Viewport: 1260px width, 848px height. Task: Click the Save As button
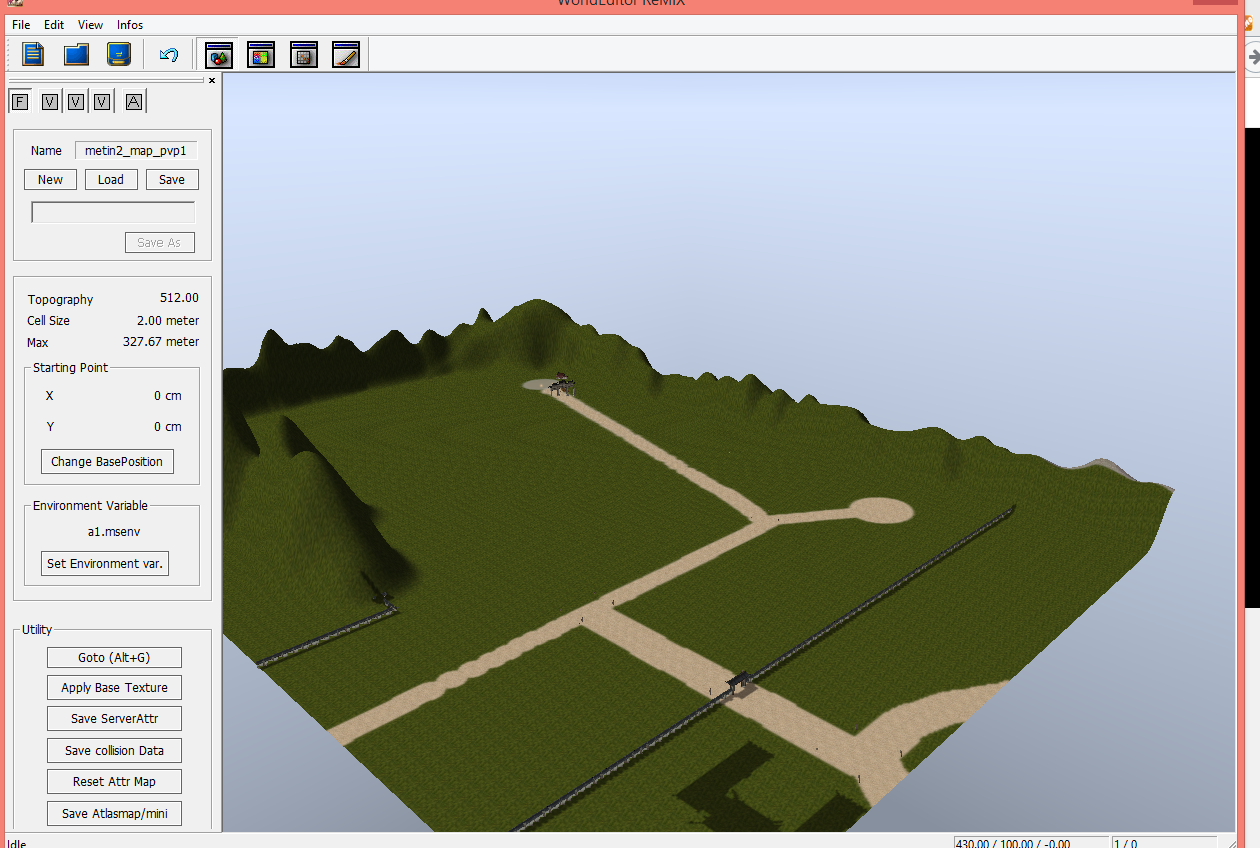160,242
